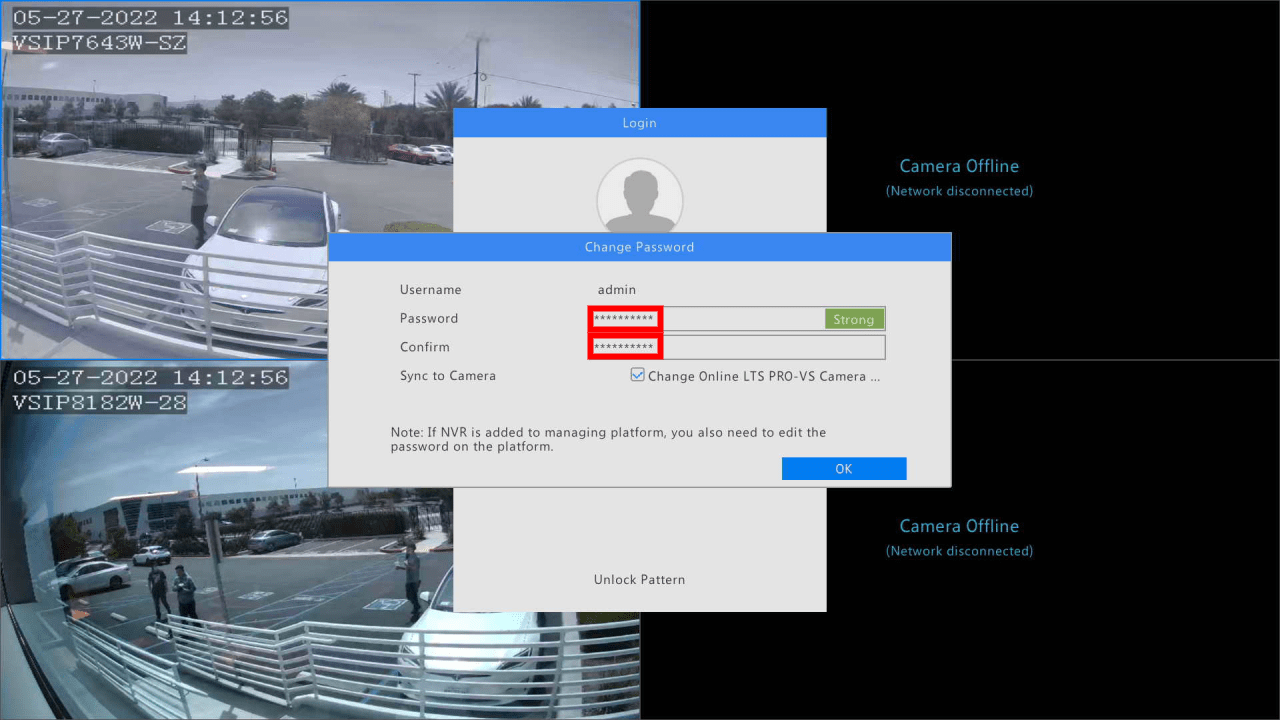The width and height of the screenshot is (1281, 721).
Task: Click the Change Online LTS PRO-VS Camera label
Action: click(x=764, y=377)
